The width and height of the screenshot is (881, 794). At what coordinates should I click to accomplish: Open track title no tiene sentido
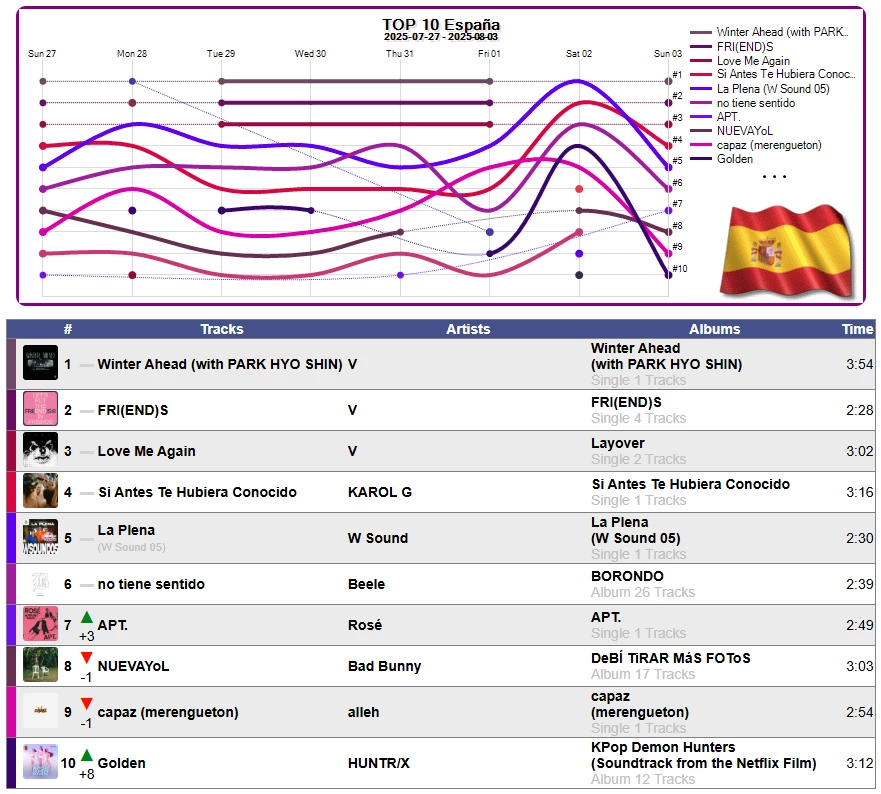[151, 584]
